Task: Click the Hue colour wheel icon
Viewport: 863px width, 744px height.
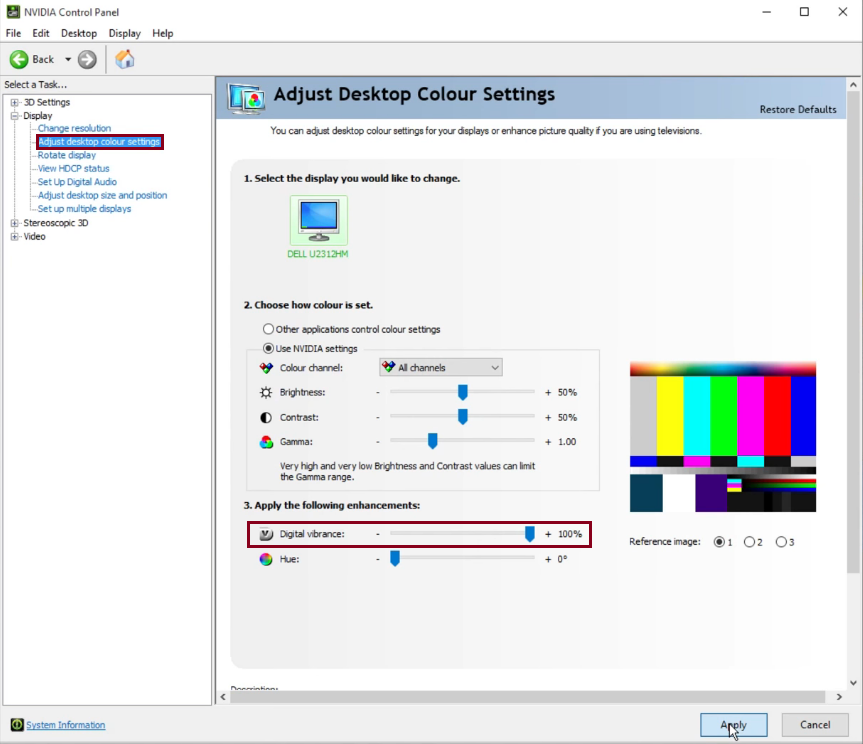Action: [x=266, y=559]
